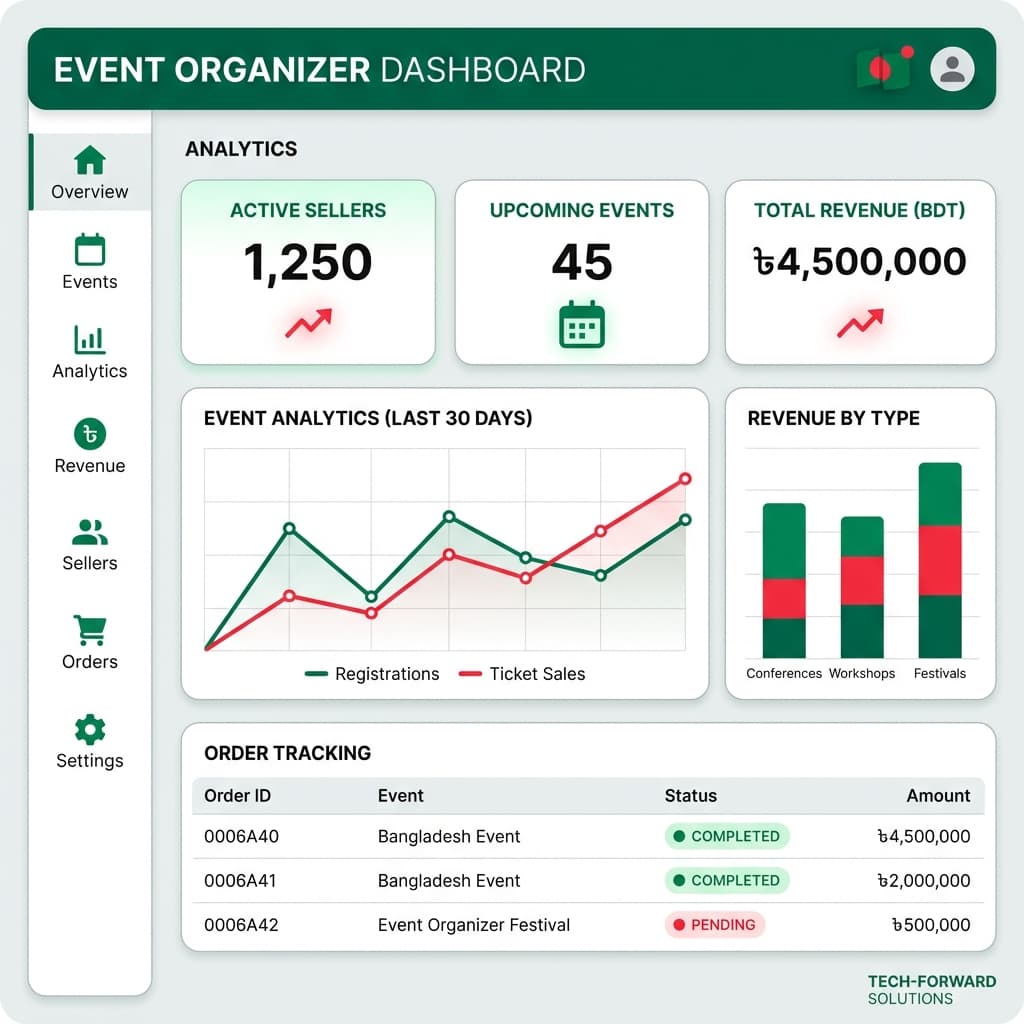Click the calendar icon under Upcoming Events

tap(583, 324)
